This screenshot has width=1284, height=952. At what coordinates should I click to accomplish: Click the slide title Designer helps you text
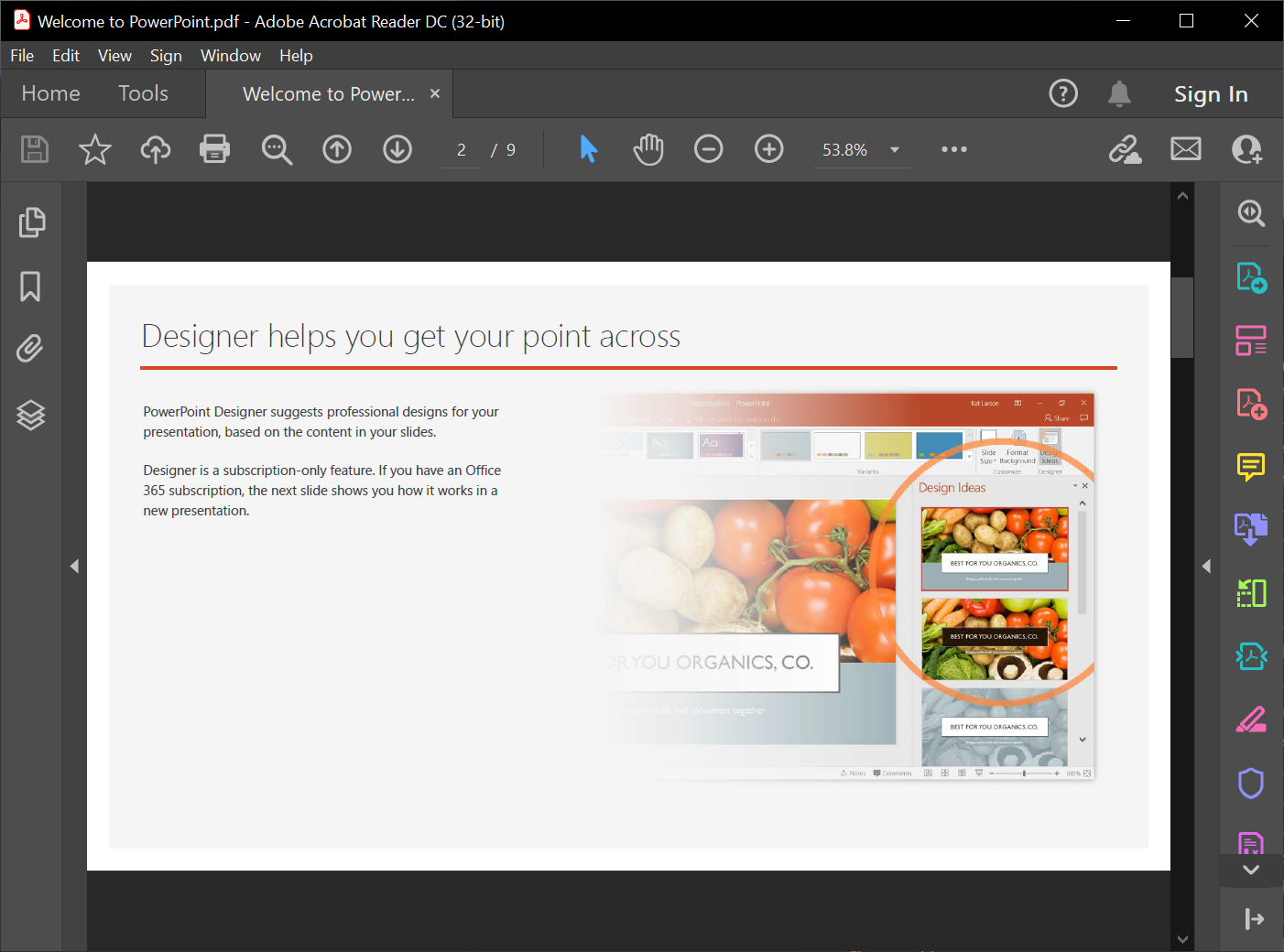point(411,337)
